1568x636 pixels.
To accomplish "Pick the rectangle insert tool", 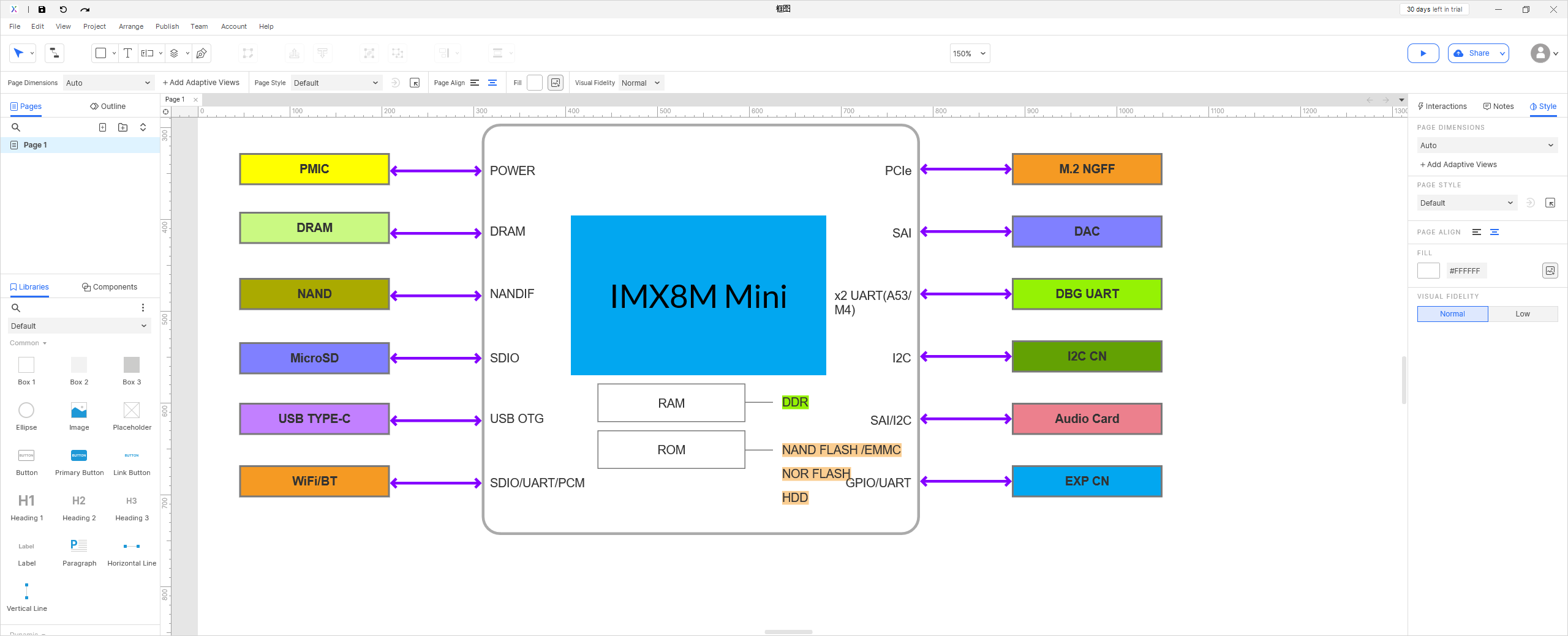I will 101,53.
